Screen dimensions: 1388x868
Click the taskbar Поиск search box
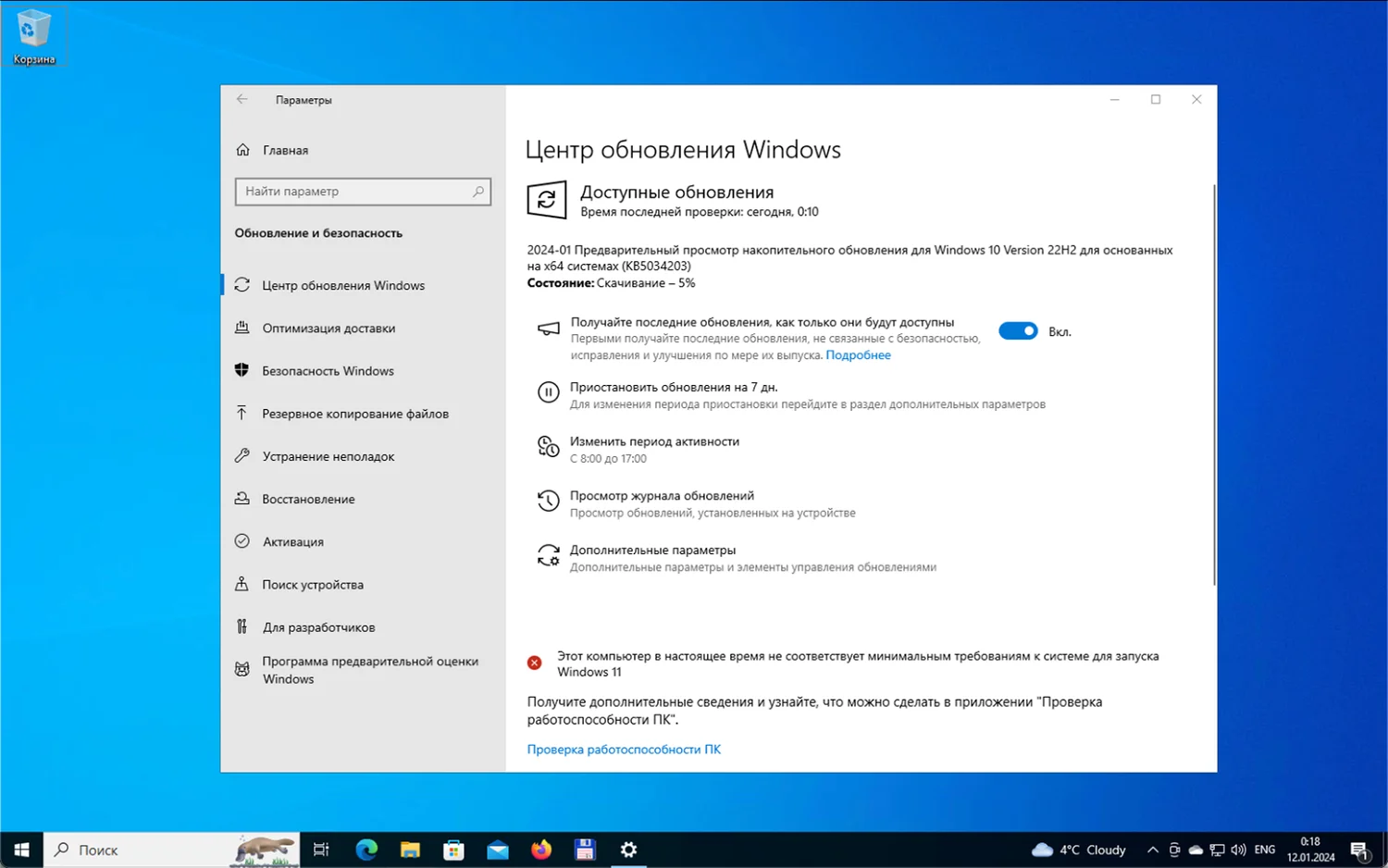pyautogui.click(x=172, y=849)
